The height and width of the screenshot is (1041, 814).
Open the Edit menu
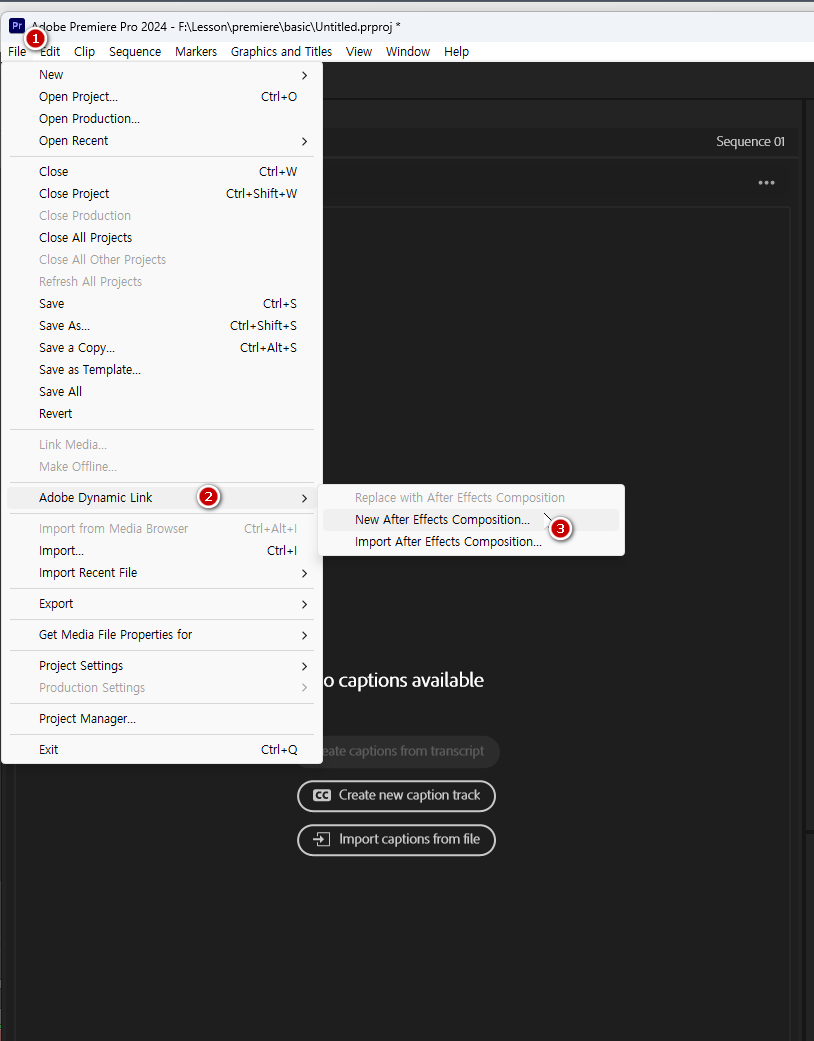tap(50, 52)
